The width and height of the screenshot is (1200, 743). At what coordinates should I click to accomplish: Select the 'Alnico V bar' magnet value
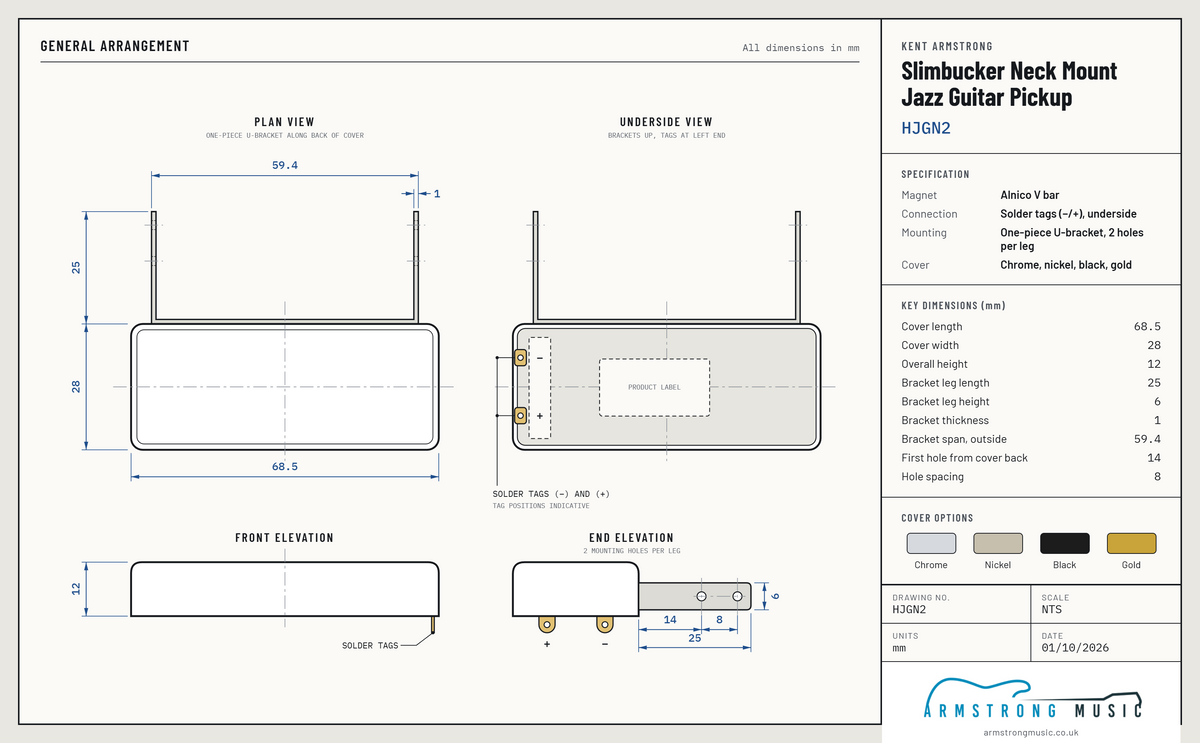[x=1030, y=196]
